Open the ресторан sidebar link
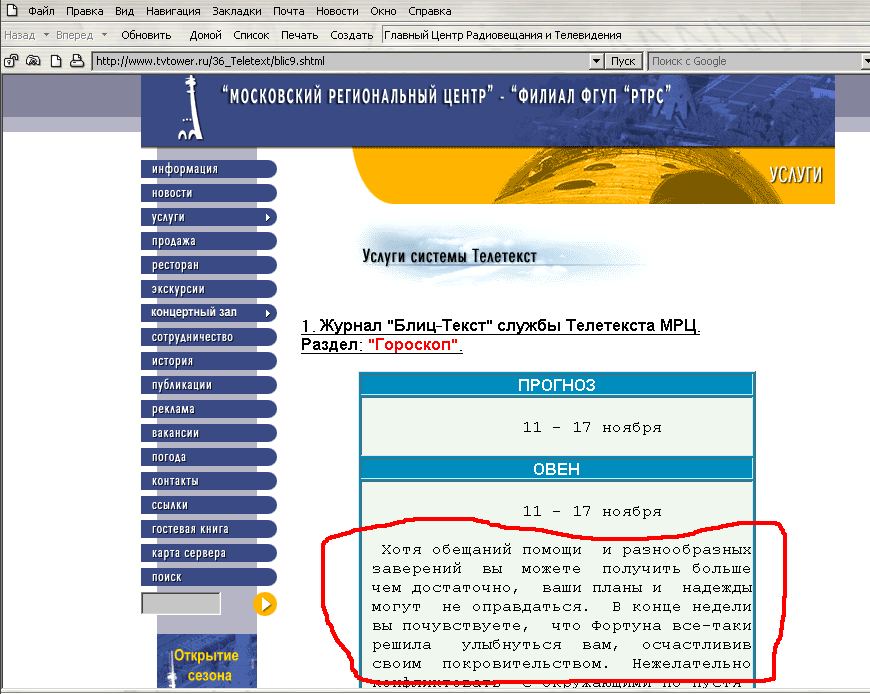 coord(209,265)
